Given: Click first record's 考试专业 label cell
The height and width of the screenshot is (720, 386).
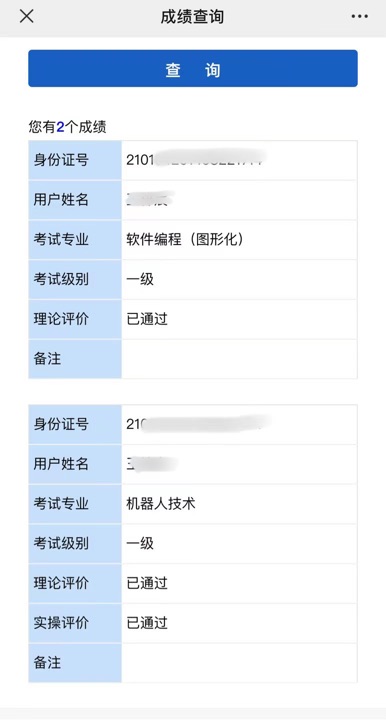Looking at the screenshot, I should [75, 240].
